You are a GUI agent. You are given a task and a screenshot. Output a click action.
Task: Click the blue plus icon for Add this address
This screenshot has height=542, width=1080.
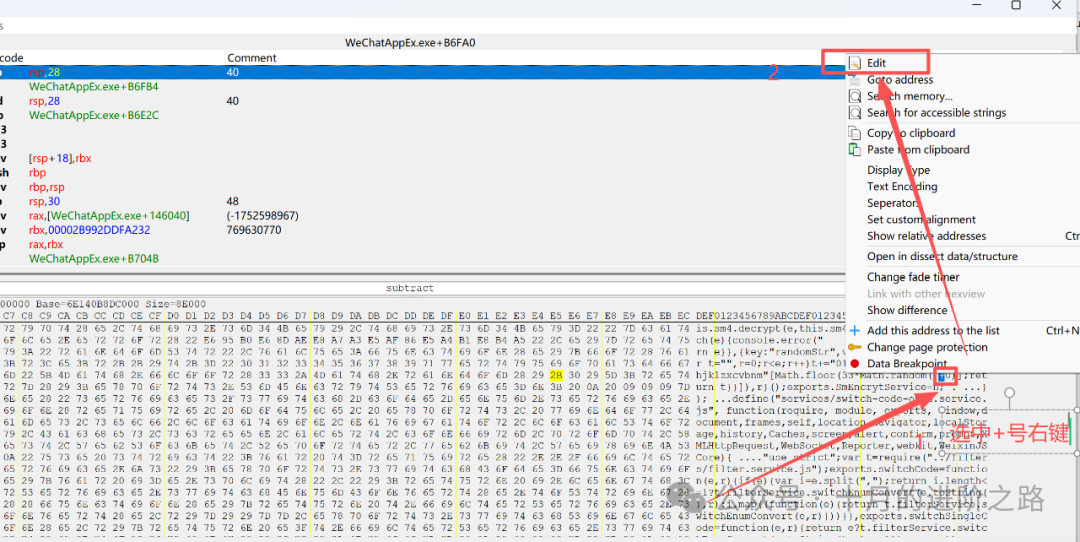tap(855, 331)
